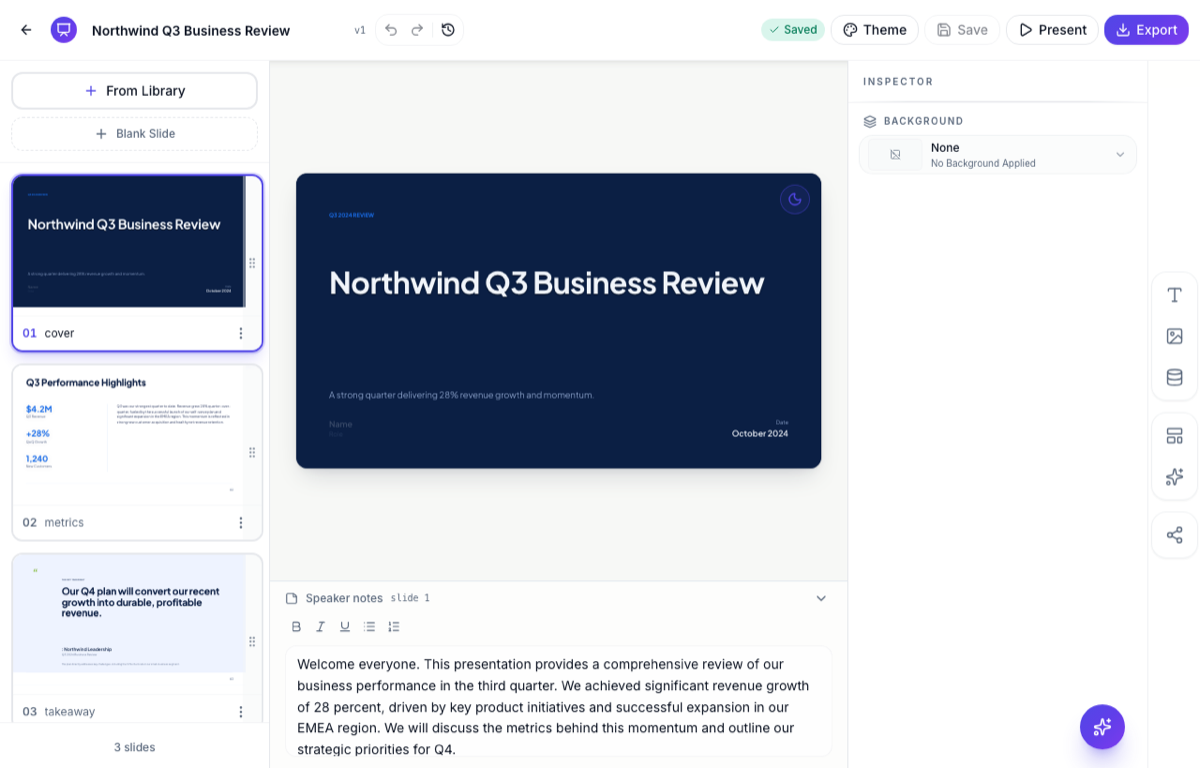Insert bulleted list in speaker notes
The width and height of the screenshot is (1200, 768).
click(369, 627)
